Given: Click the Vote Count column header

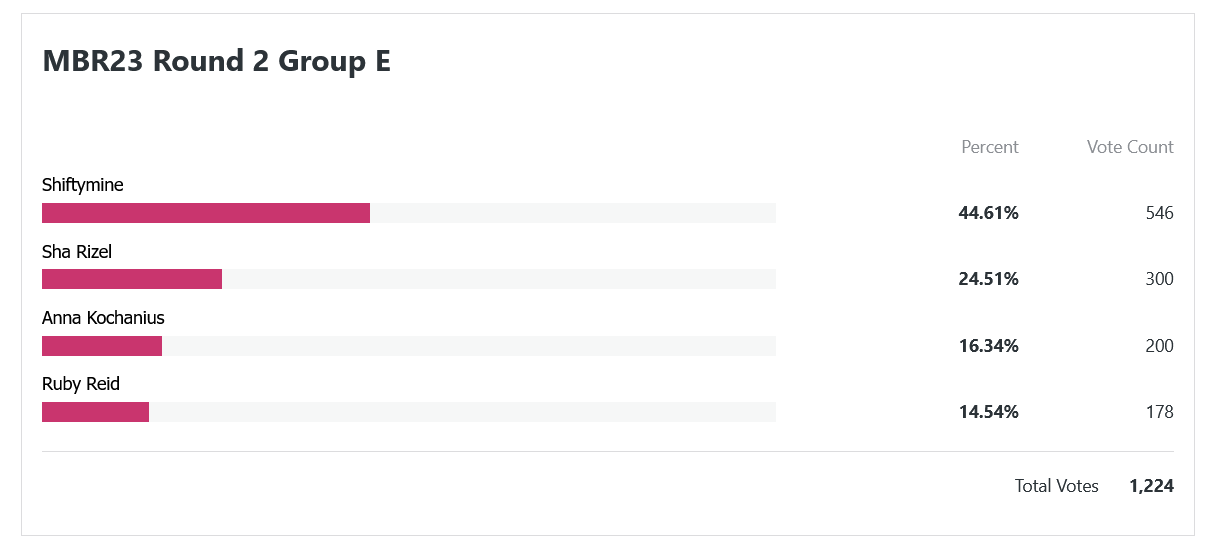Looking at the screenshot, I should [x=1130, y=147].
